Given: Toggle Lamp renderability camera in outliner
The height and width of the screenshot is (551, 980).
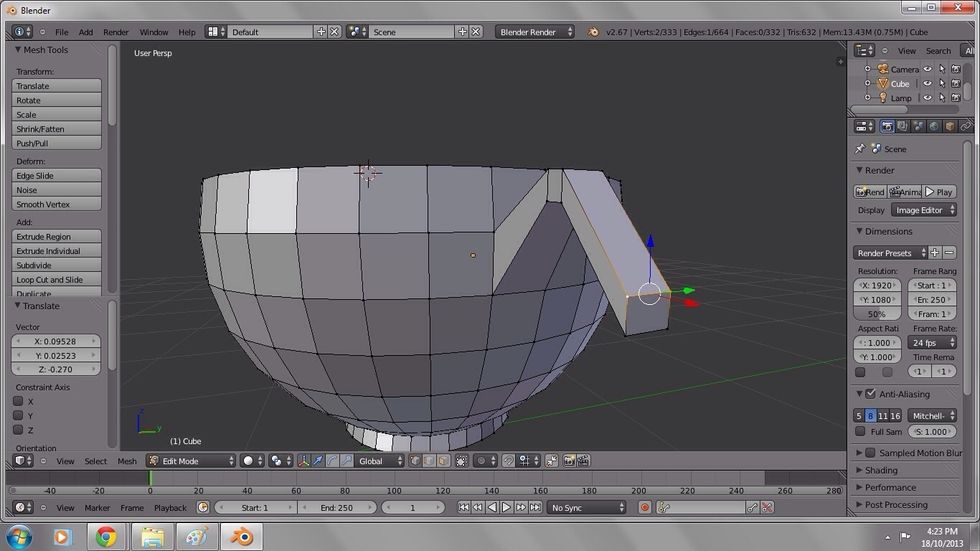Looking at the screenshot, I should (x=956, y=98).
